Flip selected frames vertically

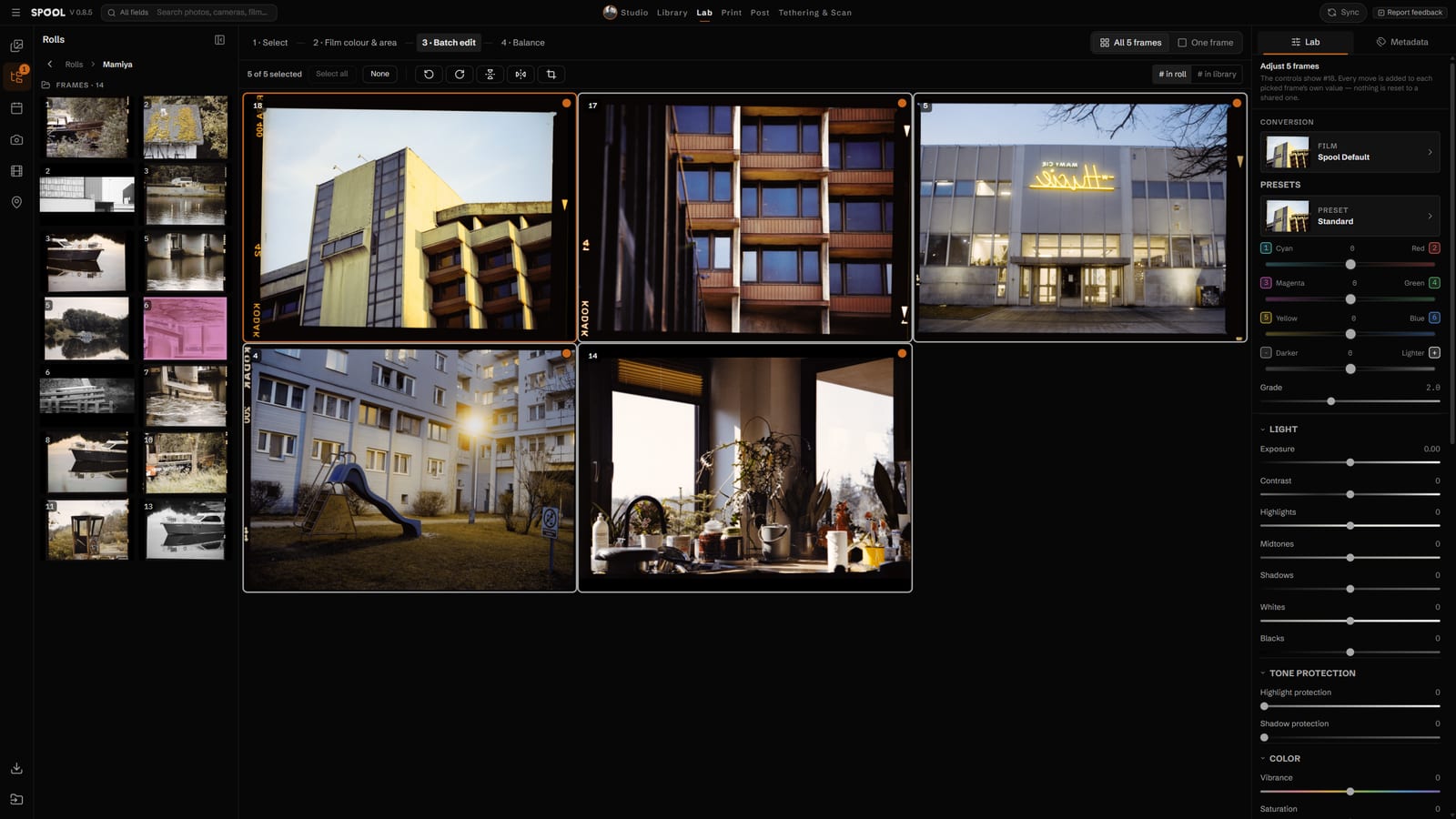490,74
